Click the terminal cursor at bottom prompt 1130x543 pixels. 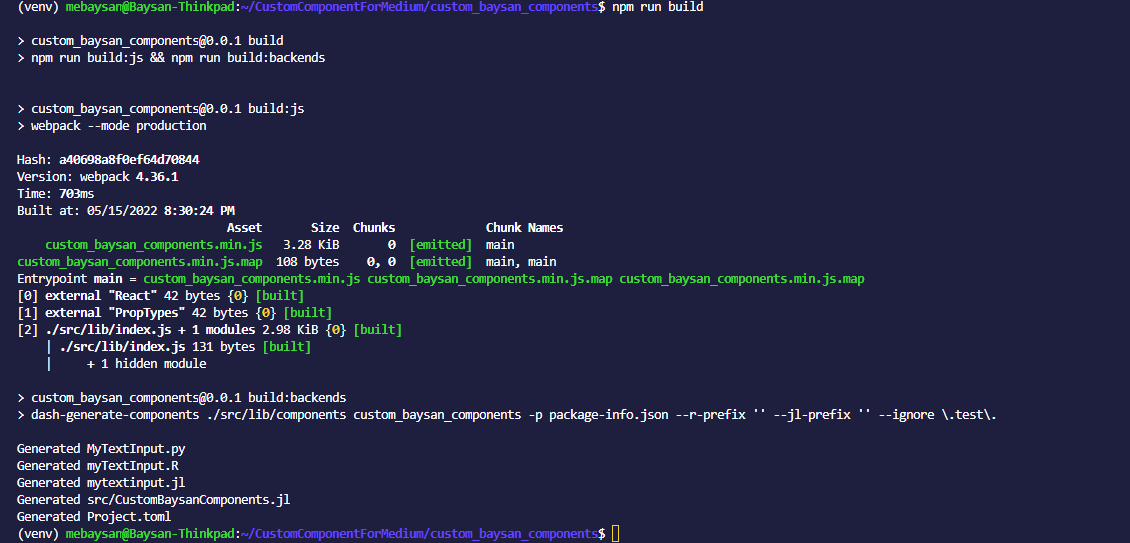(x=615, y=534)
